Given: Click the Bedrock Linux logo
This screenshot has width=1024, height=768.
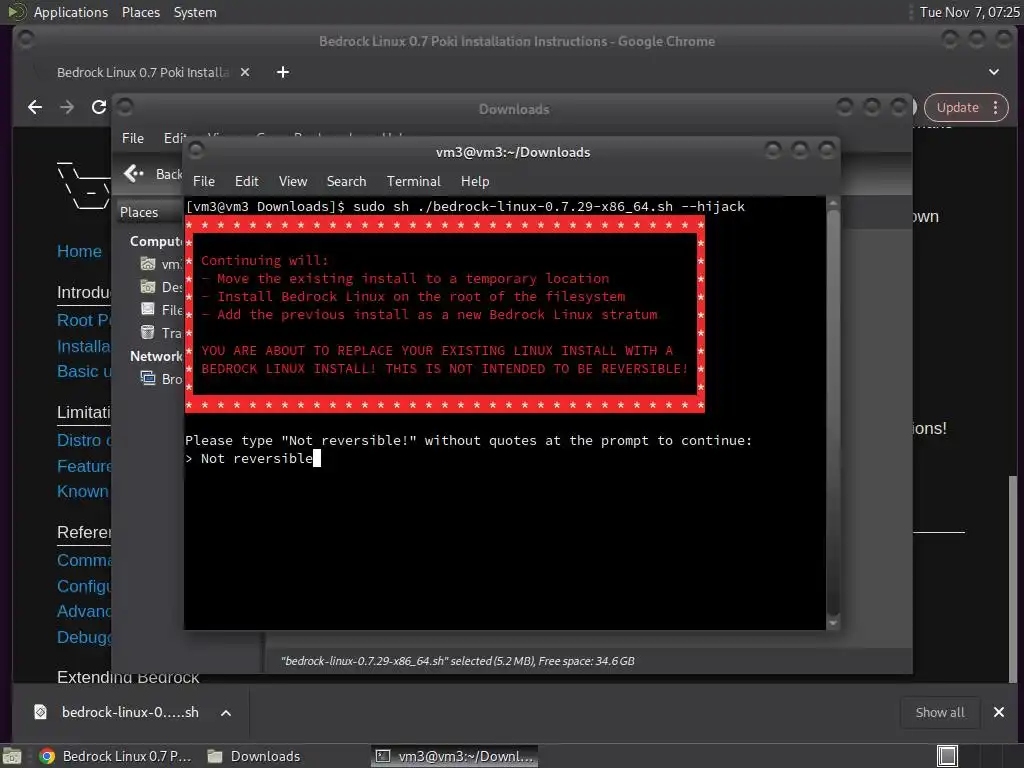Looking at the screenshot, I should click(x=84, y=185).
